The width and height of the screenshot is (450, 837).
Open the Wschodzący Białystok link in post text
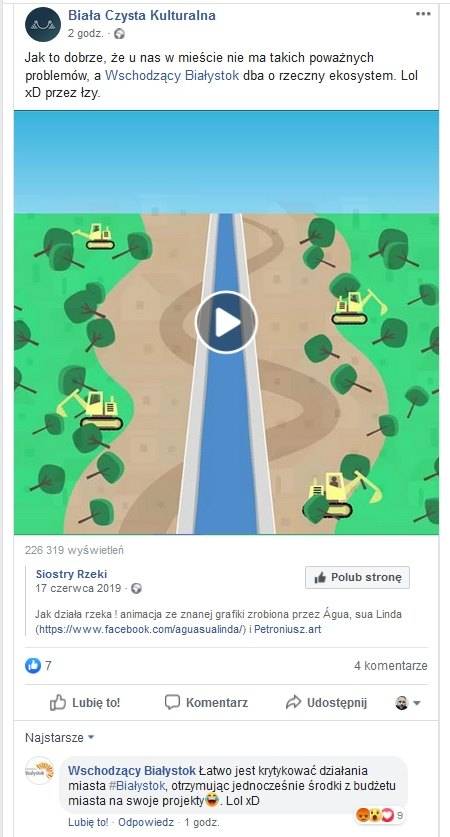tap(172, 75)
